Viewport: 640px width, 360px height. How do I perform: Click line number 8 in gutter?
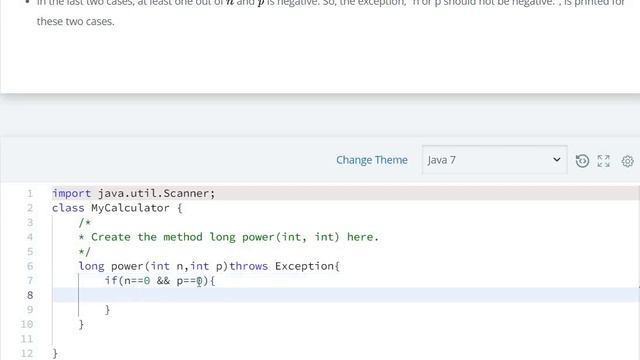[30, 295]
